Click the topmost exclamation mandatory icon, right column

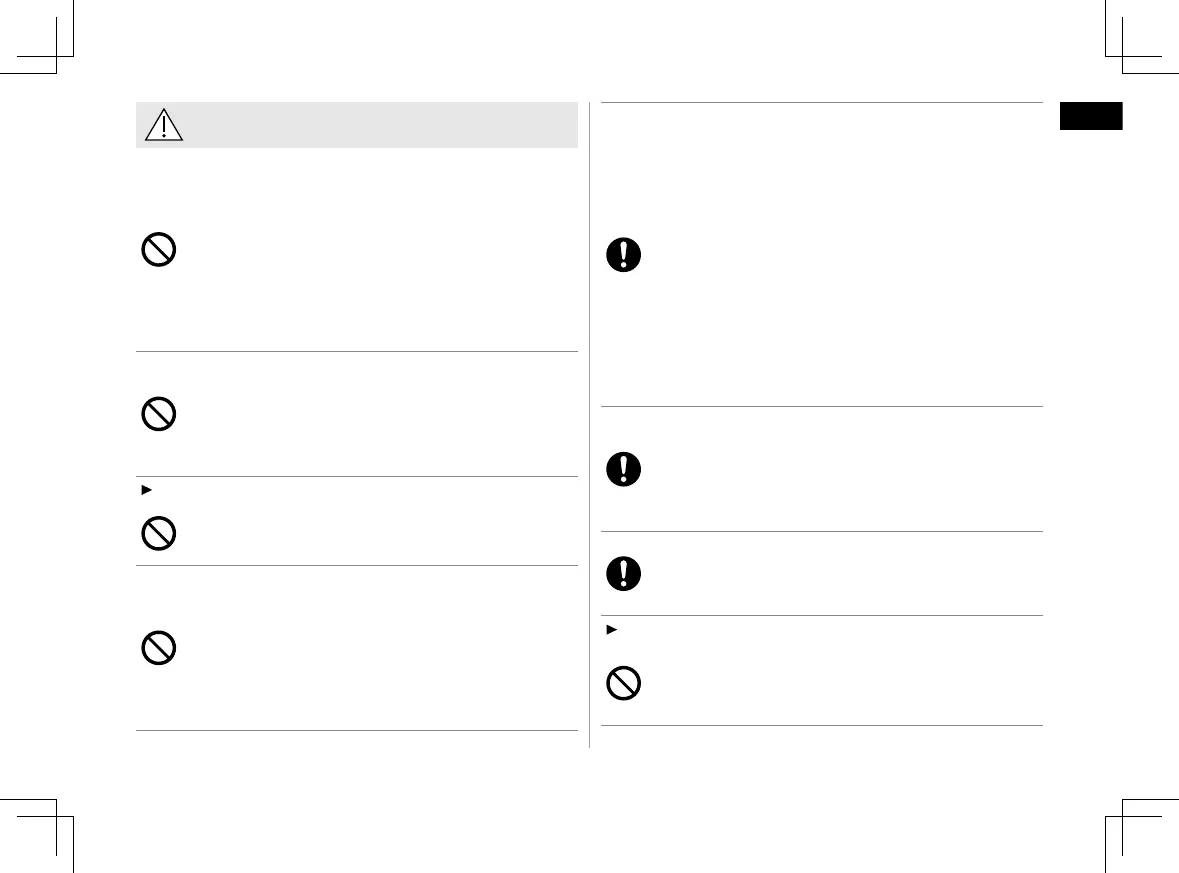coord(625,255)
